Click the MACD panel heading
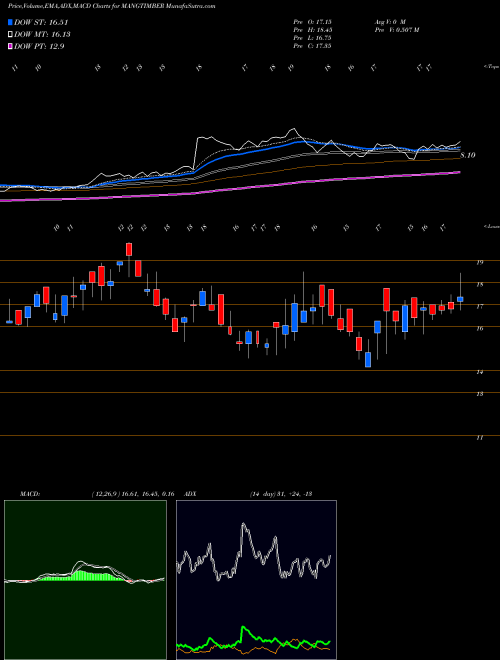500x660 pixels. point(29,494)
